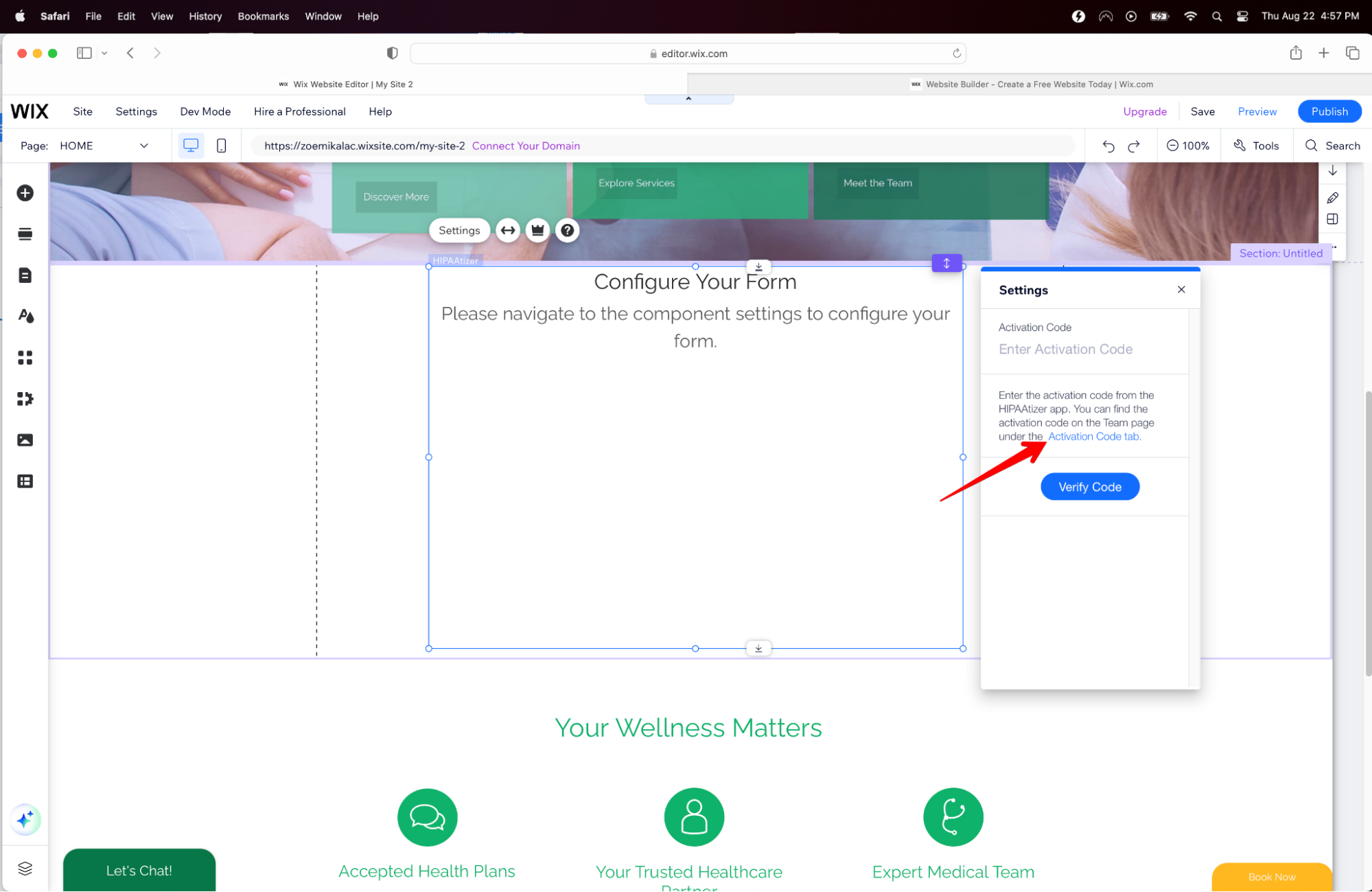Open the Dev Mode menu
Screen dimensions: 1372x892
(x=205, y=111)
